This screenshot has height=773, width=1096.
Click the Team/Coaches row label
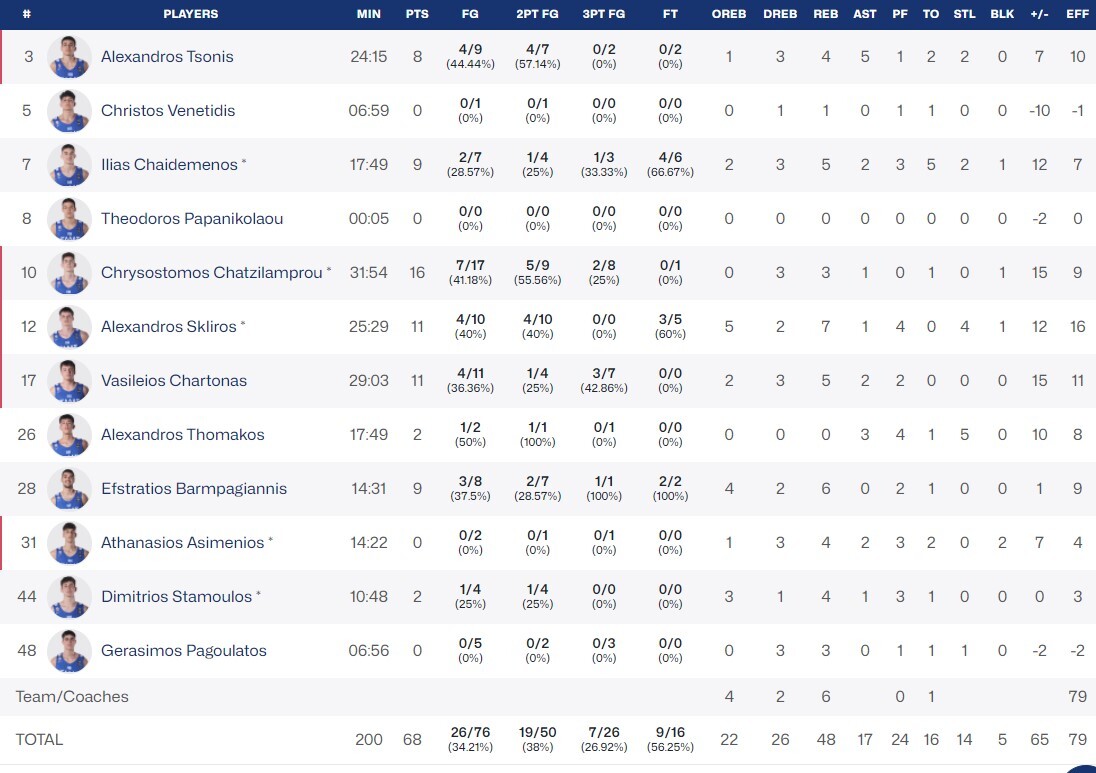coord(72,697)
